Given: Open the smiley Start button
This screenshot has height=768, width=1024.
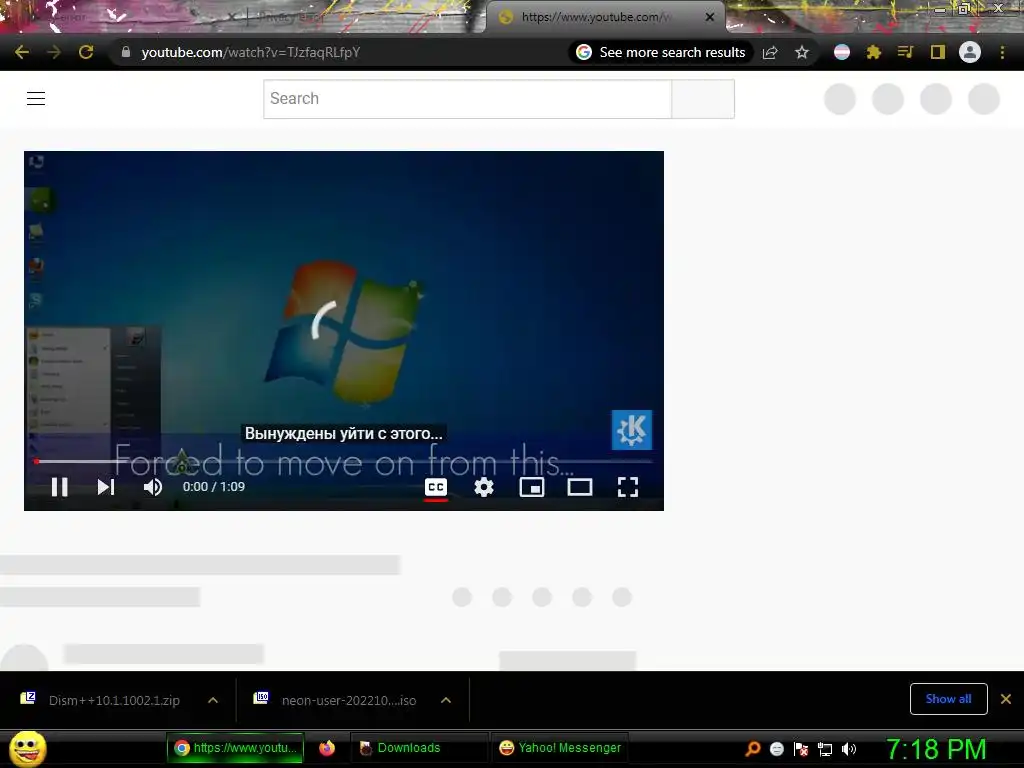Looking at the screenshot, I should pos(28,748).
